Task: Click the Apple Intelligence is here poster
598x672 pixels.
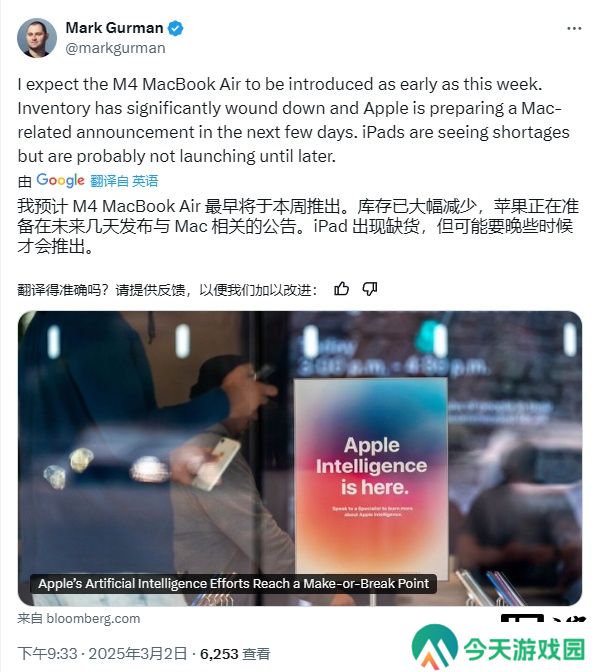Action: tap(371, 474)
